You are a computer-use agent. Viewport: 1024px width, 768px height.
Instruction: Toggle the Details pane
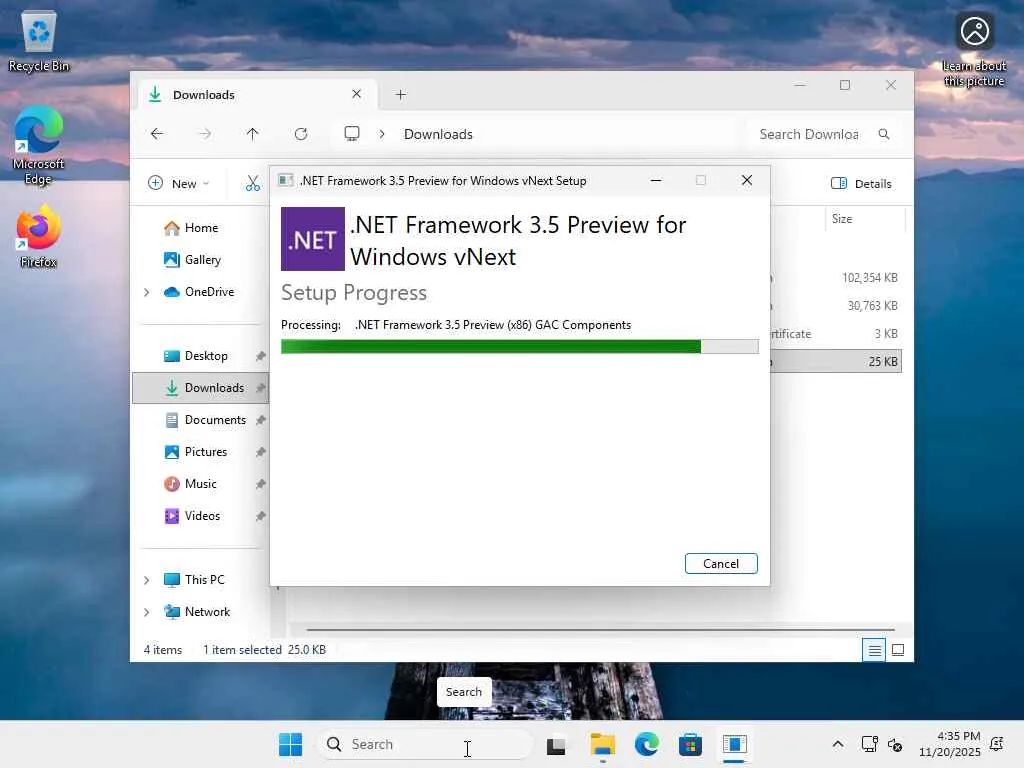[861, 184]
